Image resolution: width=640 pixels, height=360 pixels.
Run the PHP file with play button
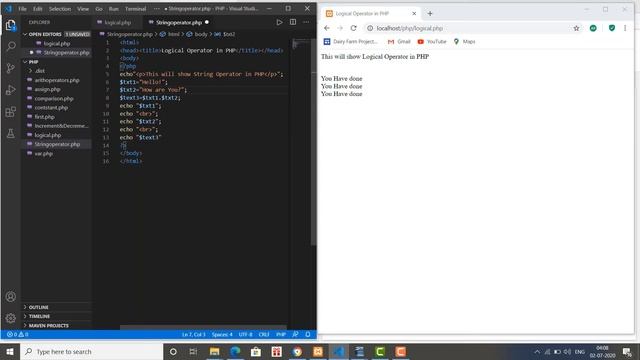coord(279,22)
